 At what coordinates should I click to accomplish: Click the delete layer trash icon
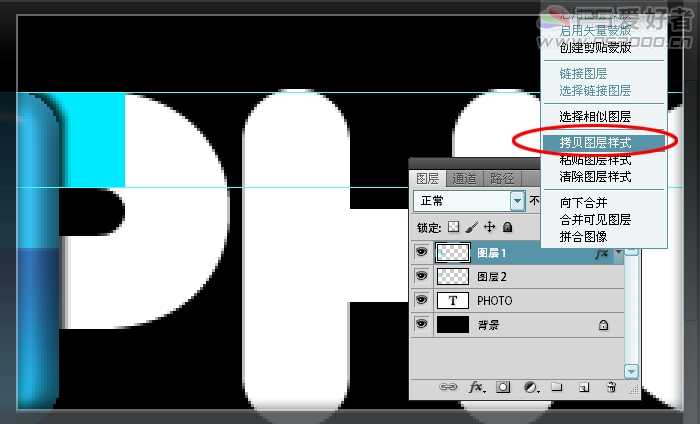[x=611, y=387]
